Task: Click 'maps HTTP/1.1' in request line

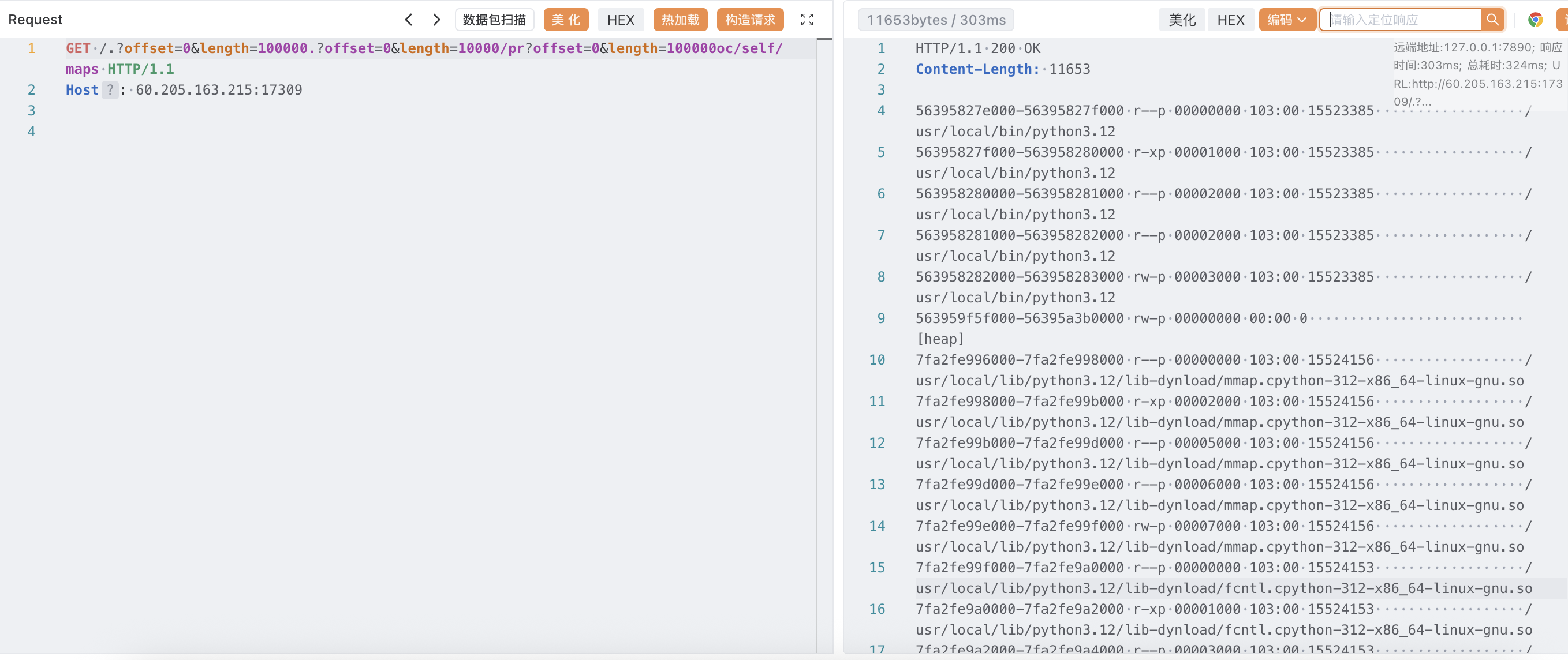Action: coord(120,69)
